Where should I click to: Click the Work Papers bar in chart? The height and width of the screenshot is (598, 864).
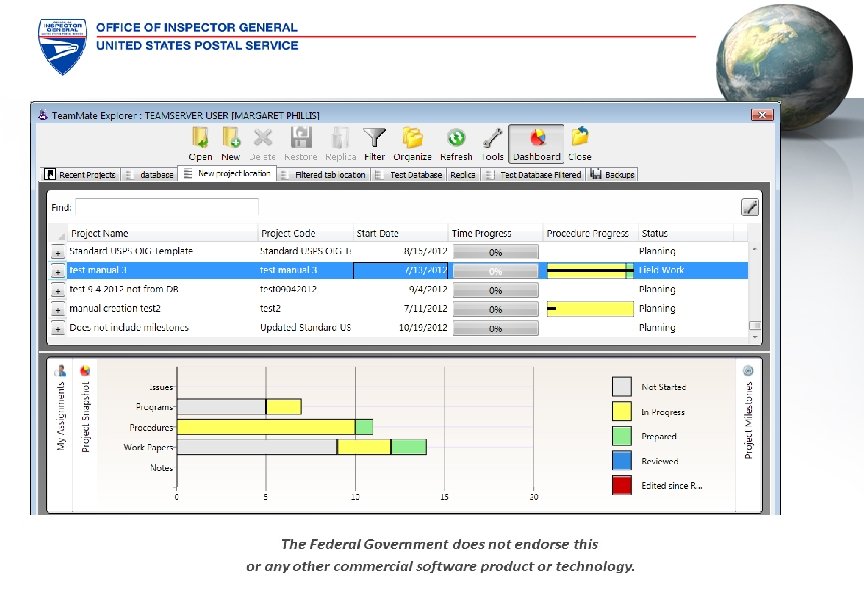(302, 447)
